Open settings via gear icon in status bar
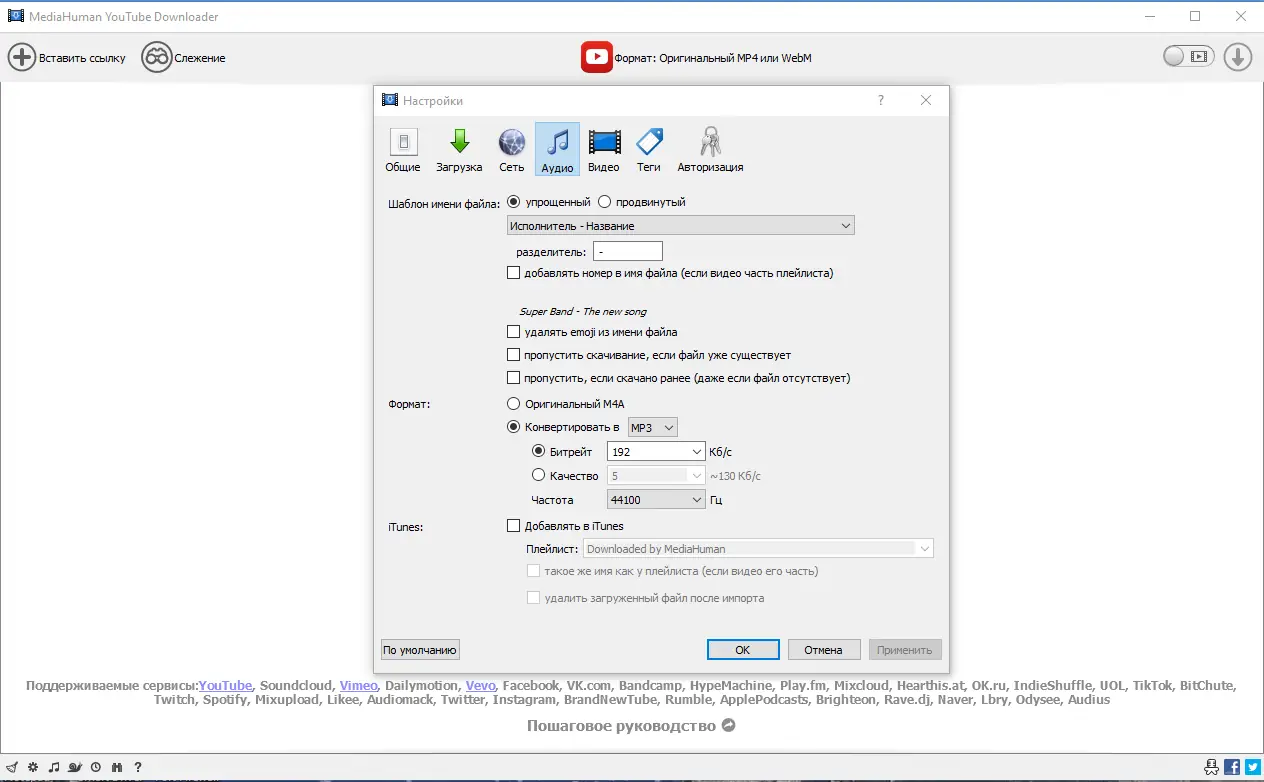The image size is (1264, 782). 33,767
